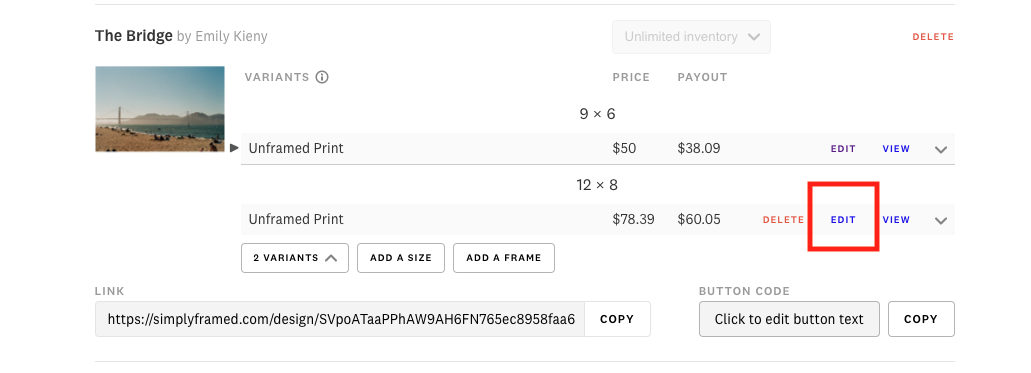Edit the 12 × 8 Unframed Print variant
The width and height of the screenshot is (1031, 373).
click(x=843, y=220)
